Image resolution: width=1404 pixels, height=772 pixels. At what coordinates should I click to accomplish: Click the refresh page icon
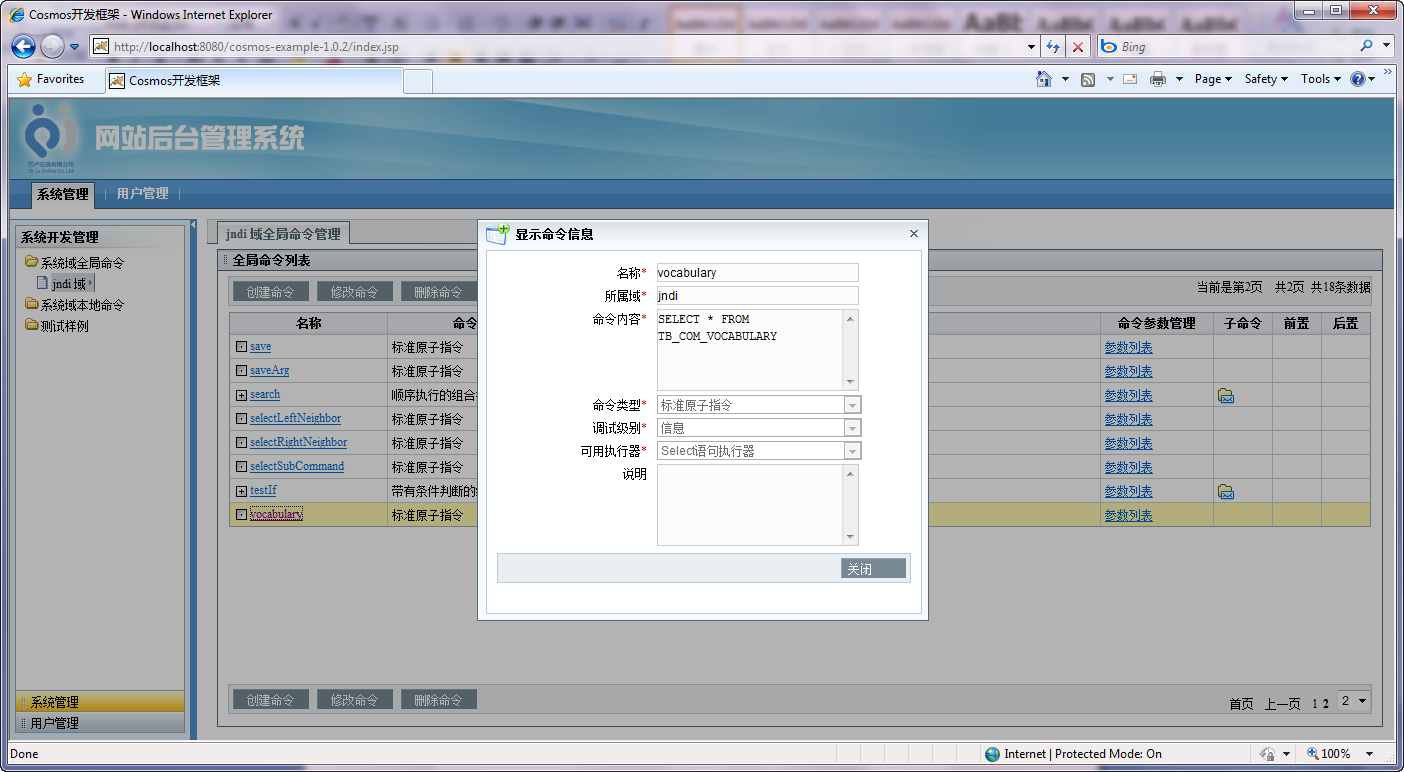(x=1053, y=47)
